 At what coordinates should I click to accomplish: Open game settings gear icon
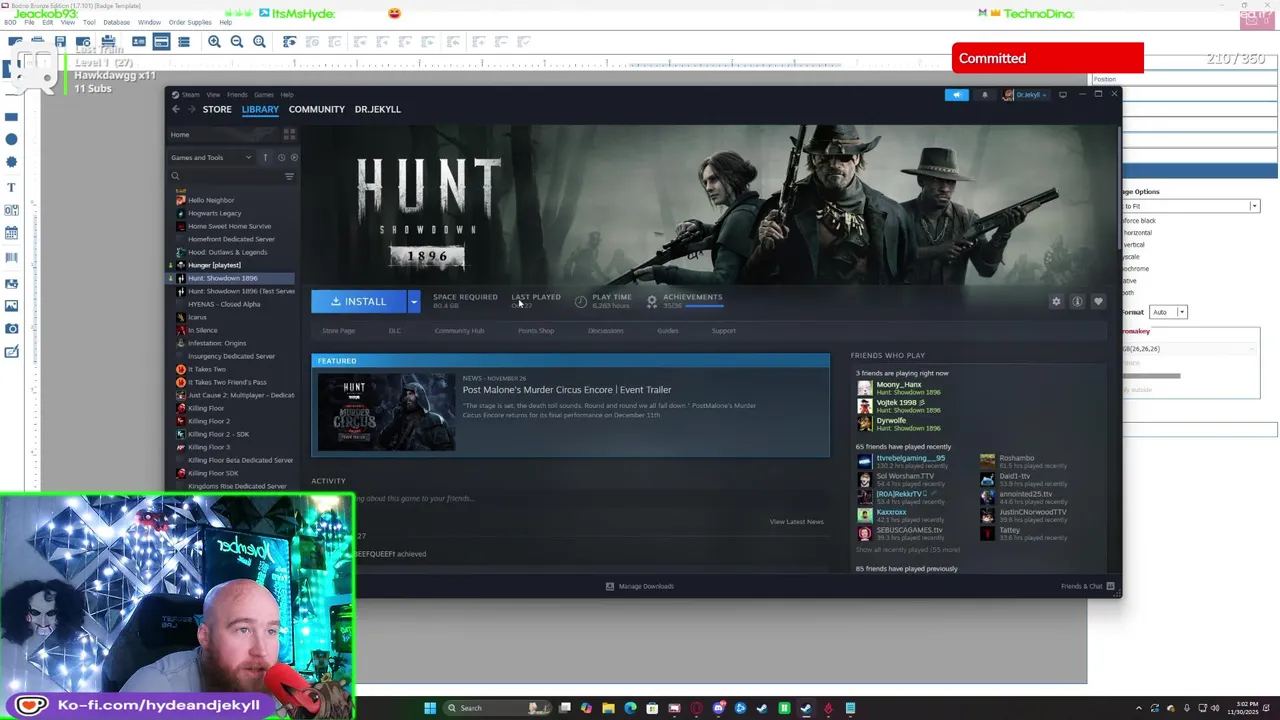tap(1056, 301)
